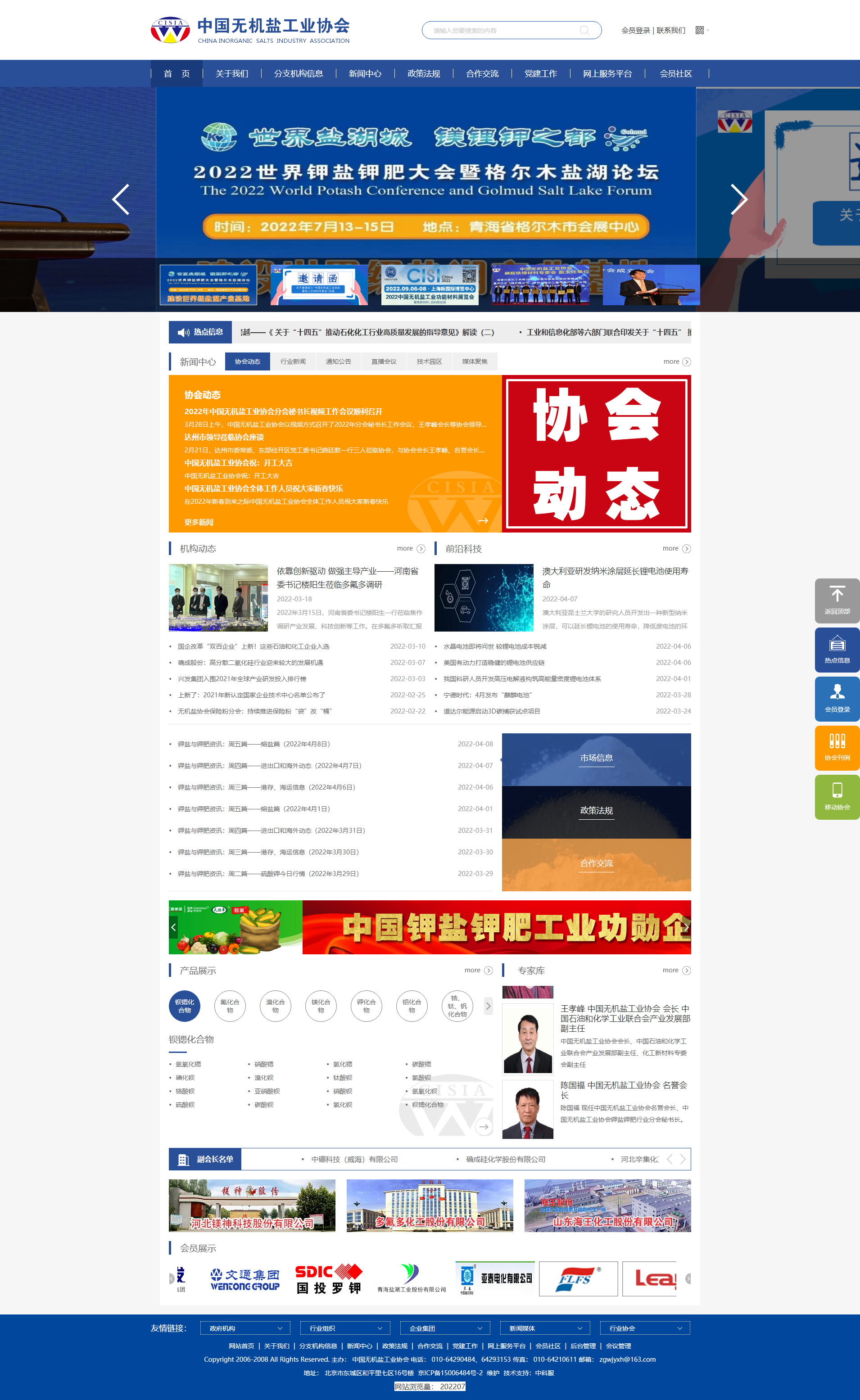This screenshot has width=860, height=1400.
Task: Click the QR code icon in header
Action: click(x=700, y=30)
